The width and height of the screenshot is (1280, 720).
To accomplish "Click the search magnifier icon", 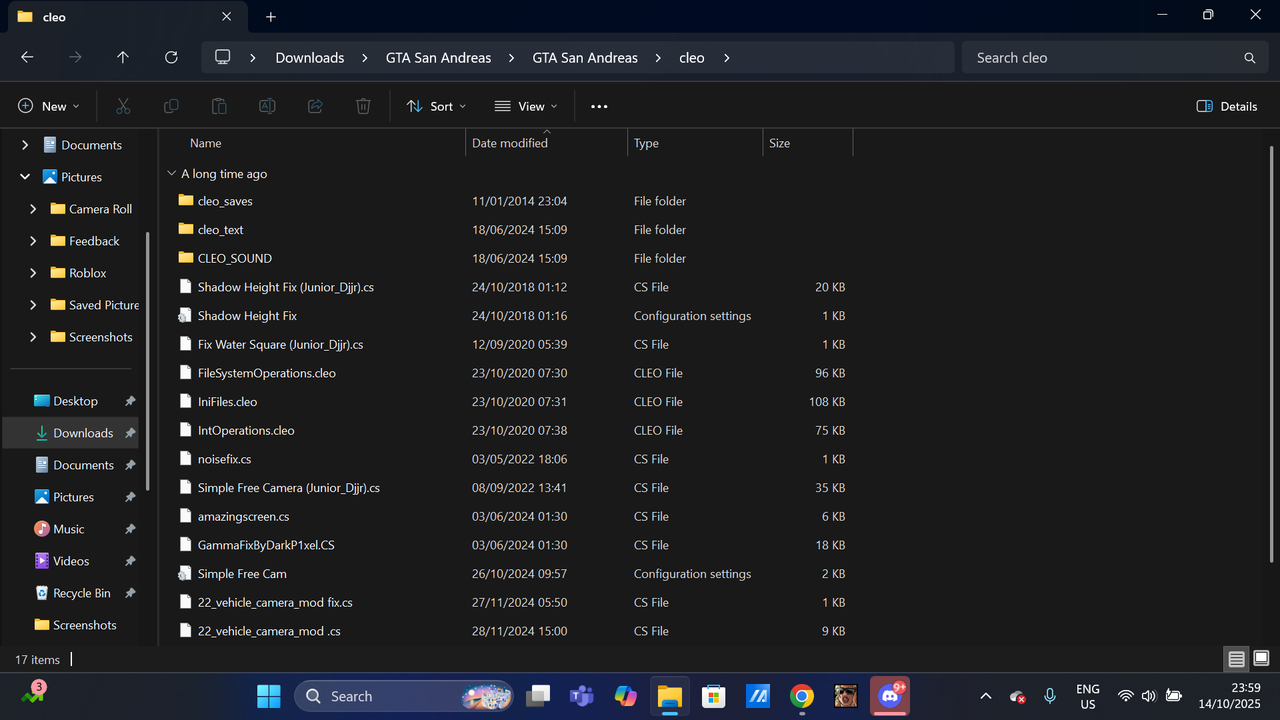I will coord(1249,58).
